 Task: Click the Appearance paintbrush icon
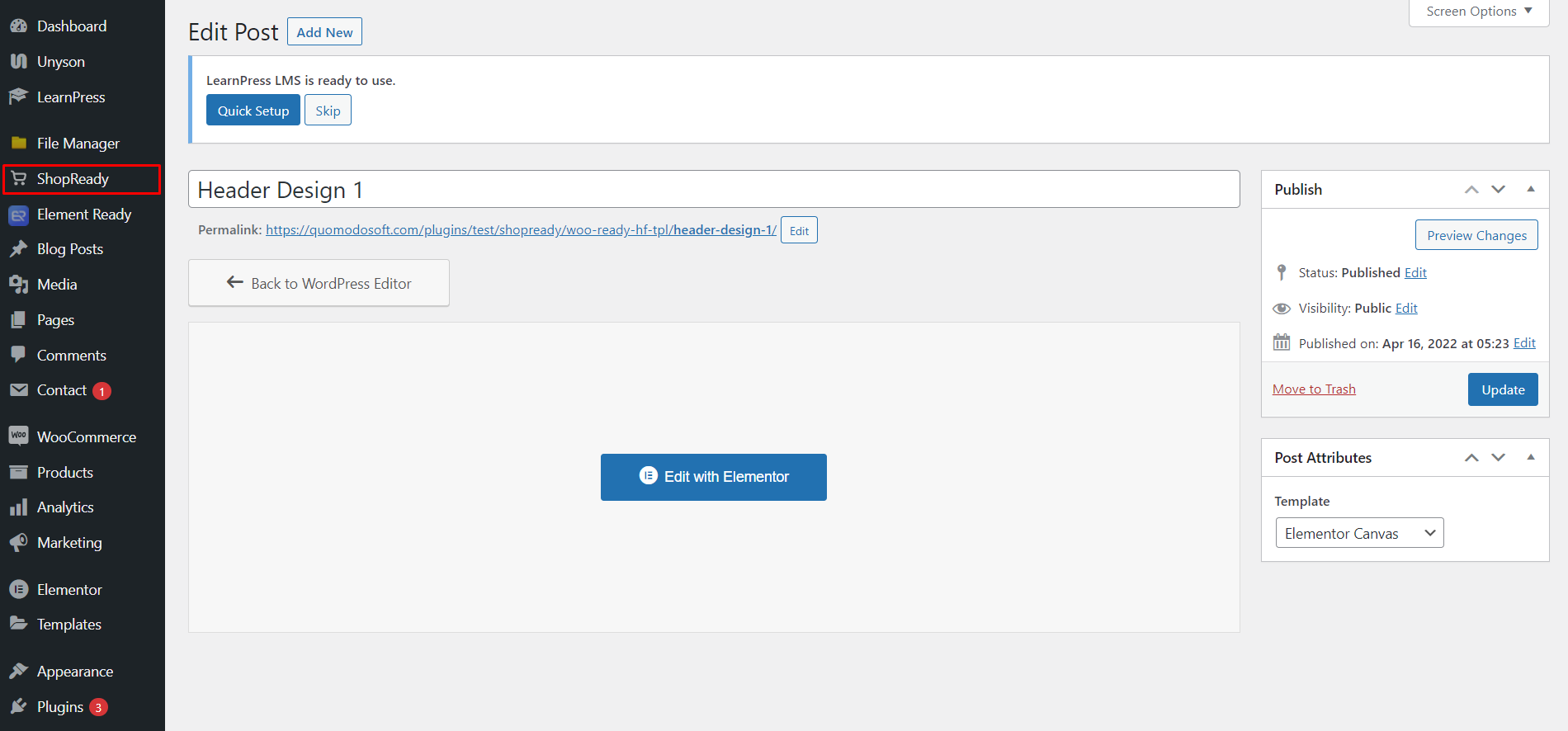[19, 672]
